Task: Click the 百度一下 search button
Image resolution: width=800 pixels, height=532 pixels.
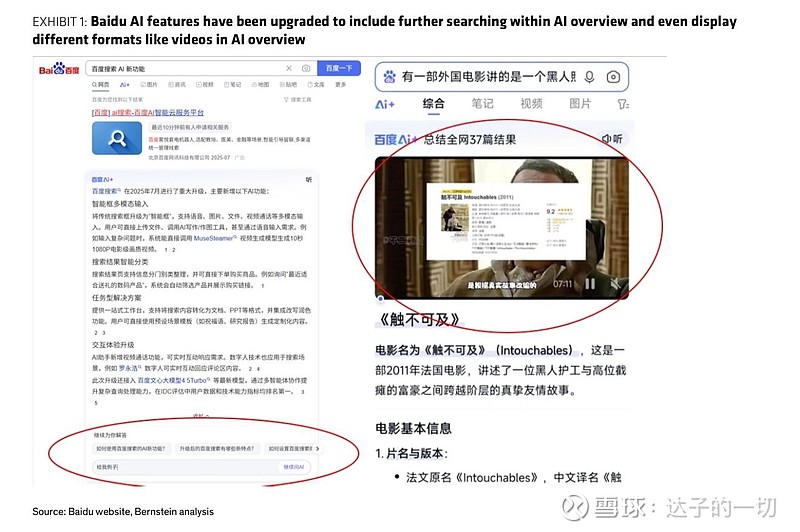Action: click(339, 68)
